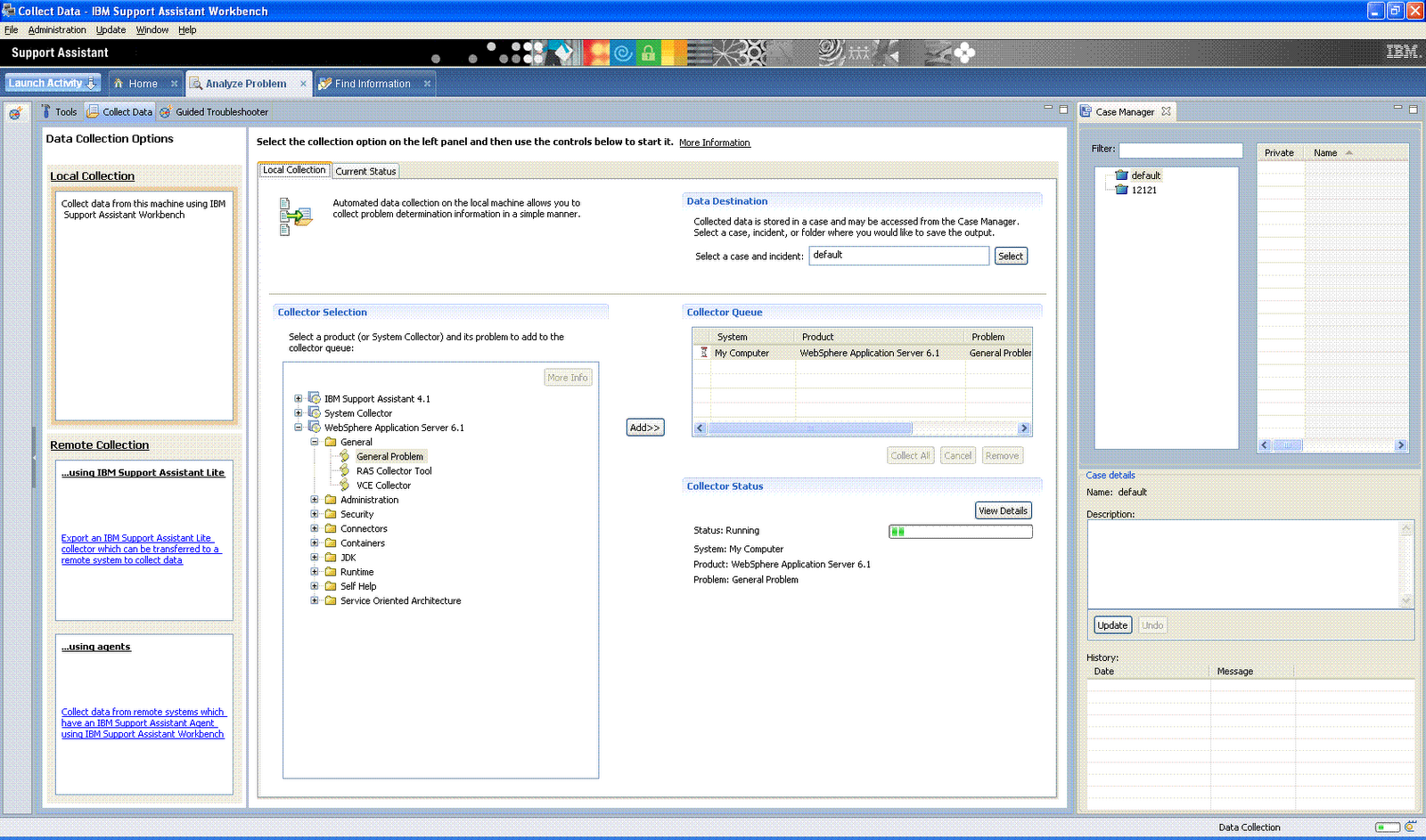Click the Runtime folder icon
The width and height of the screenshot is (1426, 840).
331,572
